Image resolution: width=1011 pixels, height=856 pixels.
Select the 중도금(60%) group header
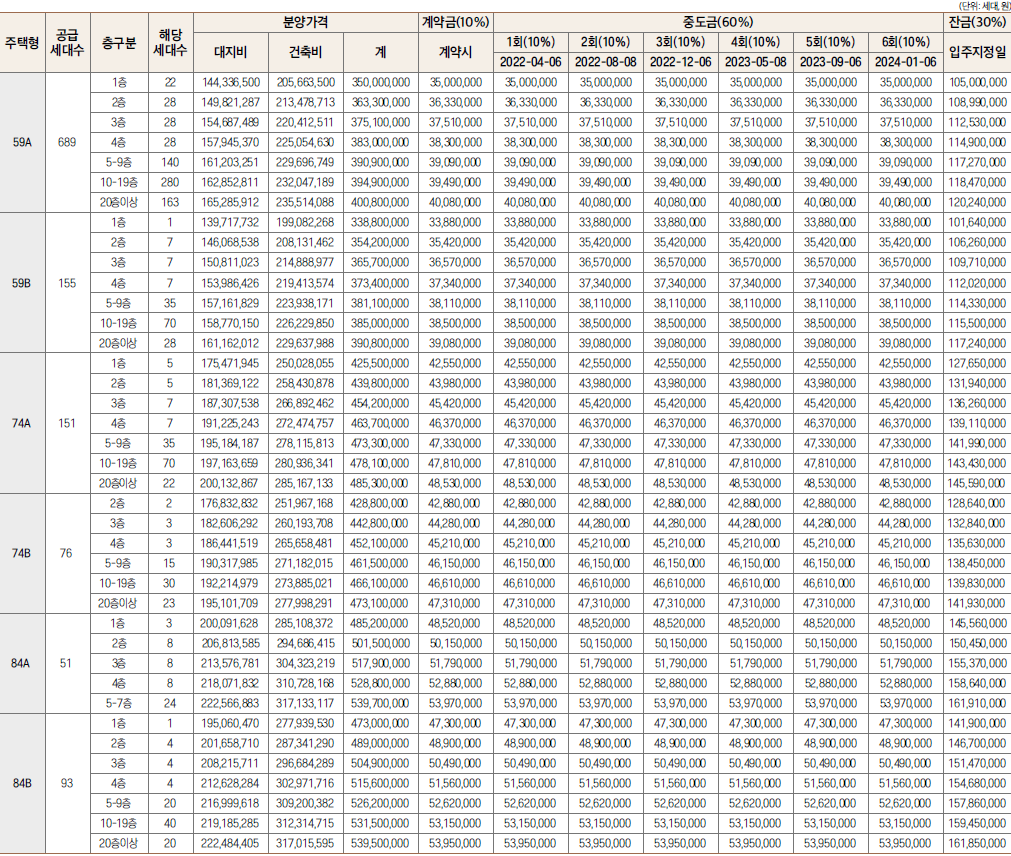tap(718, 22)
